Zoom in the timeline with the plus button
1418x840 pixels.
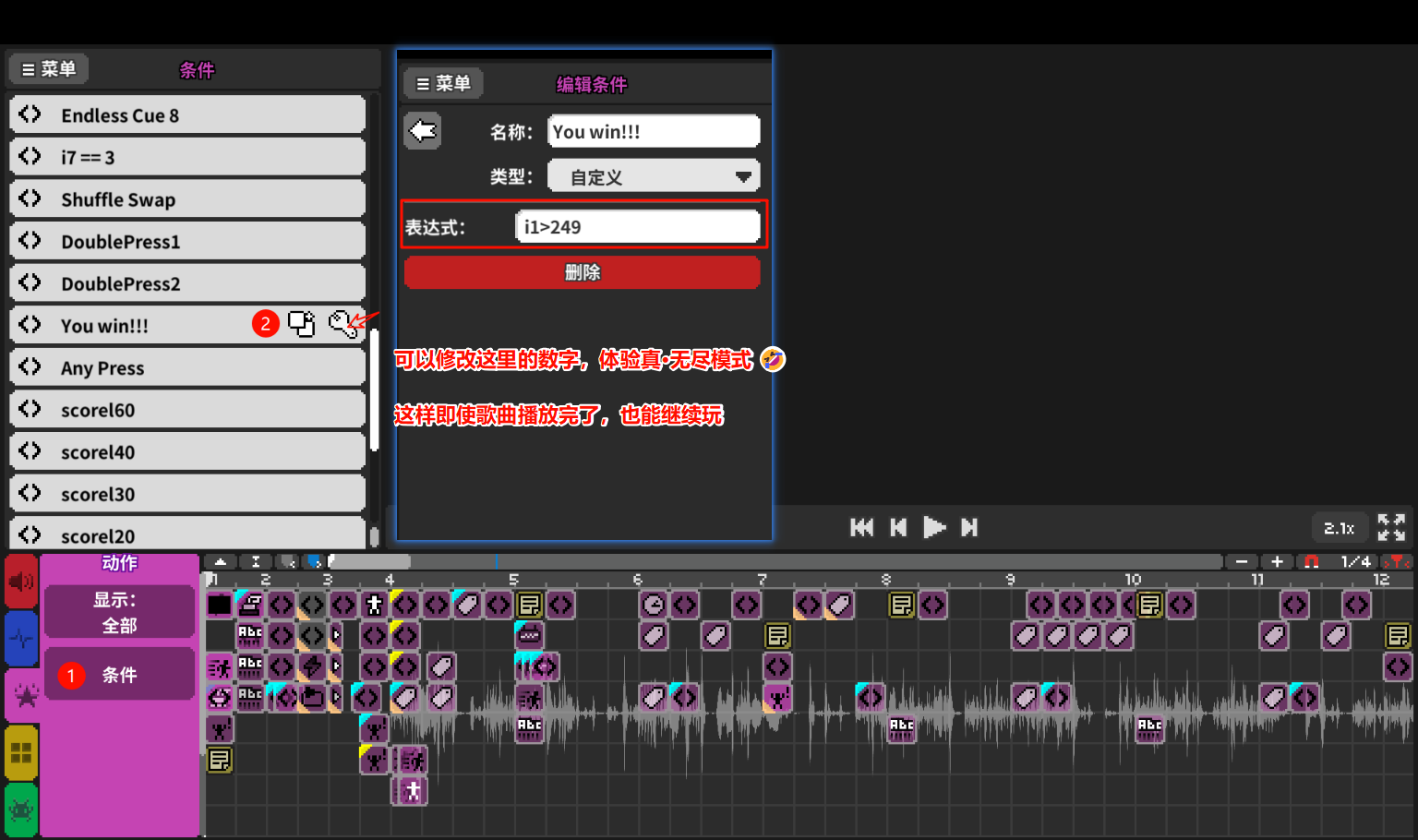pyautogui.click(x=1277, y=561)
